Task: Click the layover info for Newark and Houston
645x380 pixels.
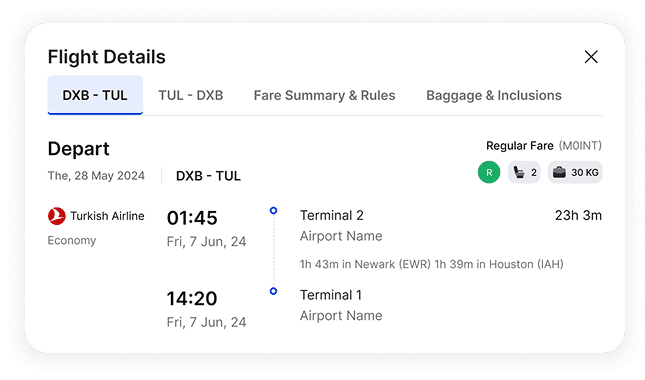Action: pos(432,264)
